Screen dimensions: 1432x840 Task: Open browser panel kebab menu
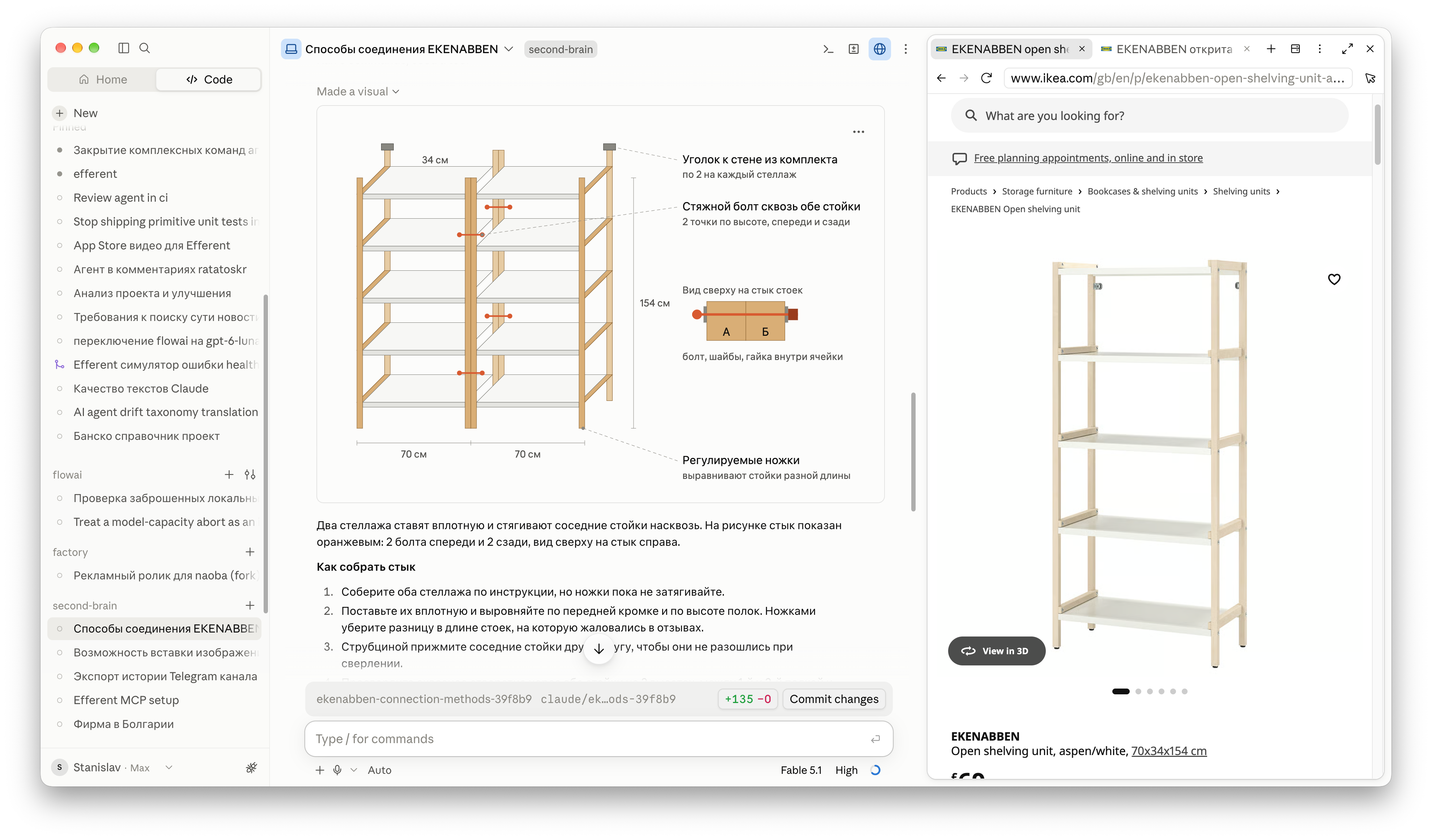(x=1320, y=49)
